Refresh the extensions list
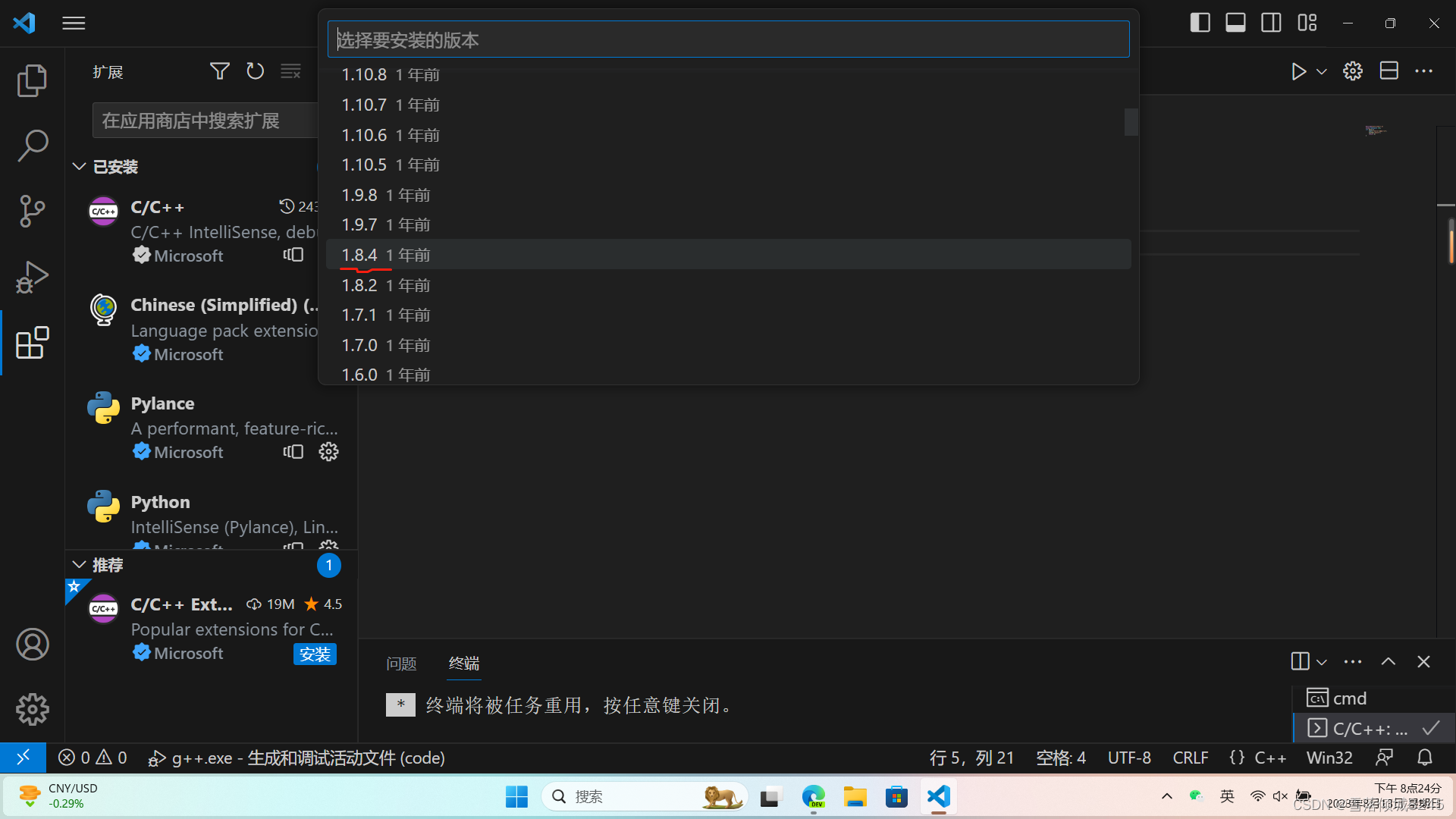The width and height of the screenshot is (1456, 819). pos(256,71)
